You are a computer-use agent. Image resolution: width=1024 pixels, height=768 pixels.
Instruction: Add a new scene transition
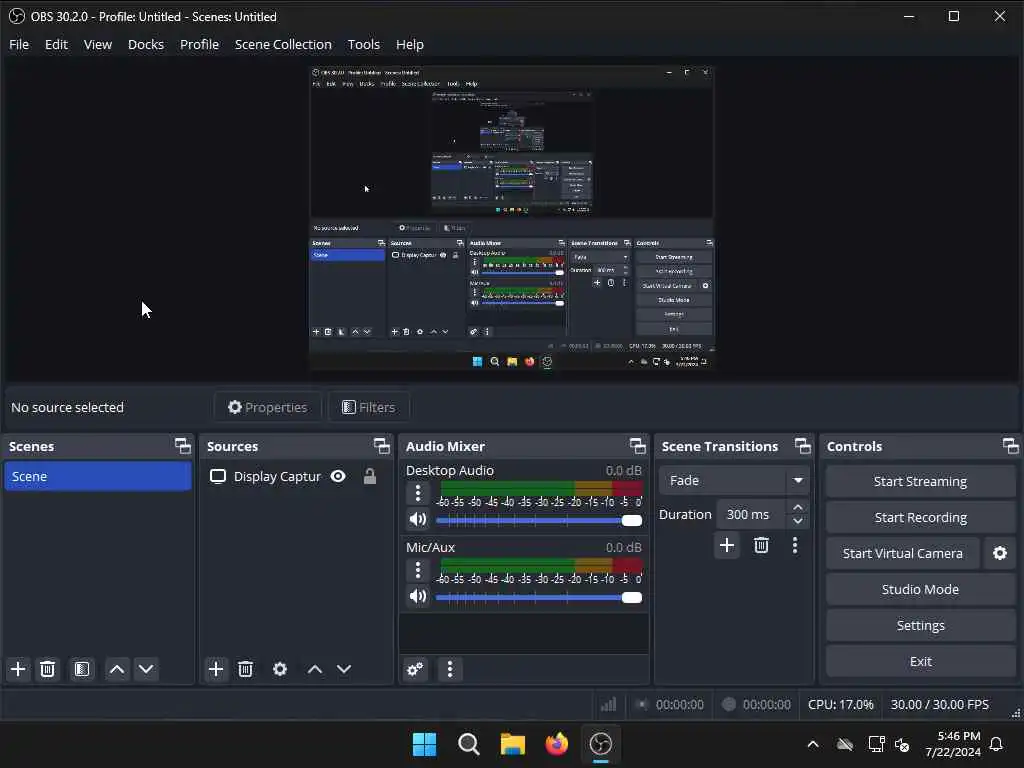(727, 545)
